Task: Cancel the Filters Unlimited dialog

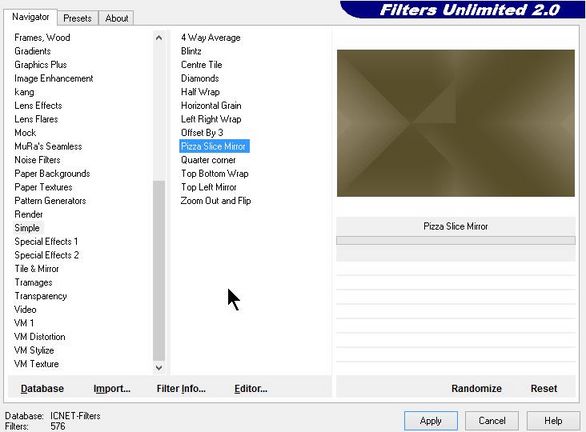Action: point(492,421)
